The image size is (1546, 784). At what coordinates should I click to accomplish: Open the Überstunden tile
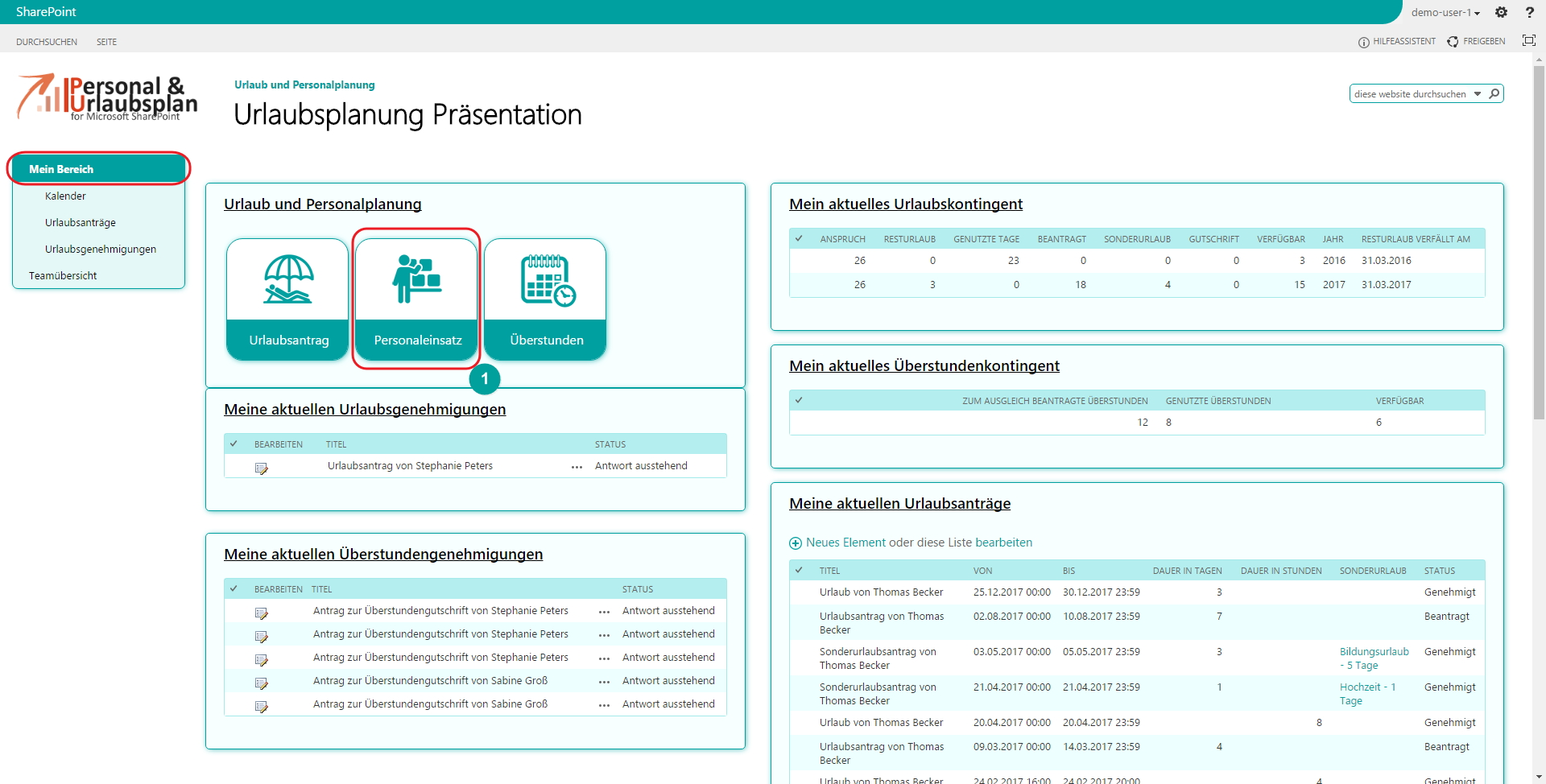[x=545, y=299]
